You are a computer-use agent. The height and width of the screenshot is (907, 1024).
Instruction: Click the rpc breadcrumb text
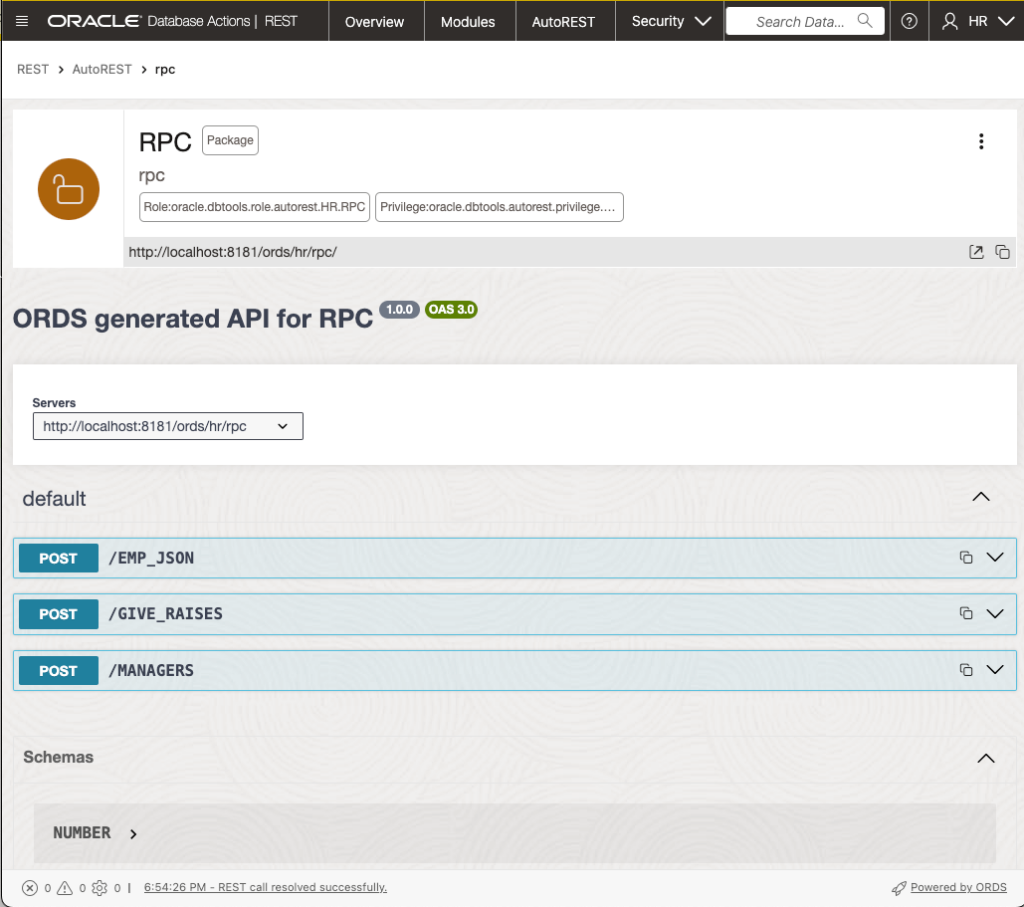click(165, 69)
